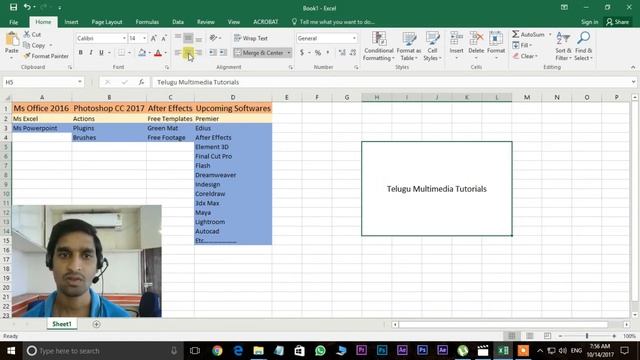This screenshot has width=640, height=360.
Task: Apply Percent style
Action: (318, 53)
